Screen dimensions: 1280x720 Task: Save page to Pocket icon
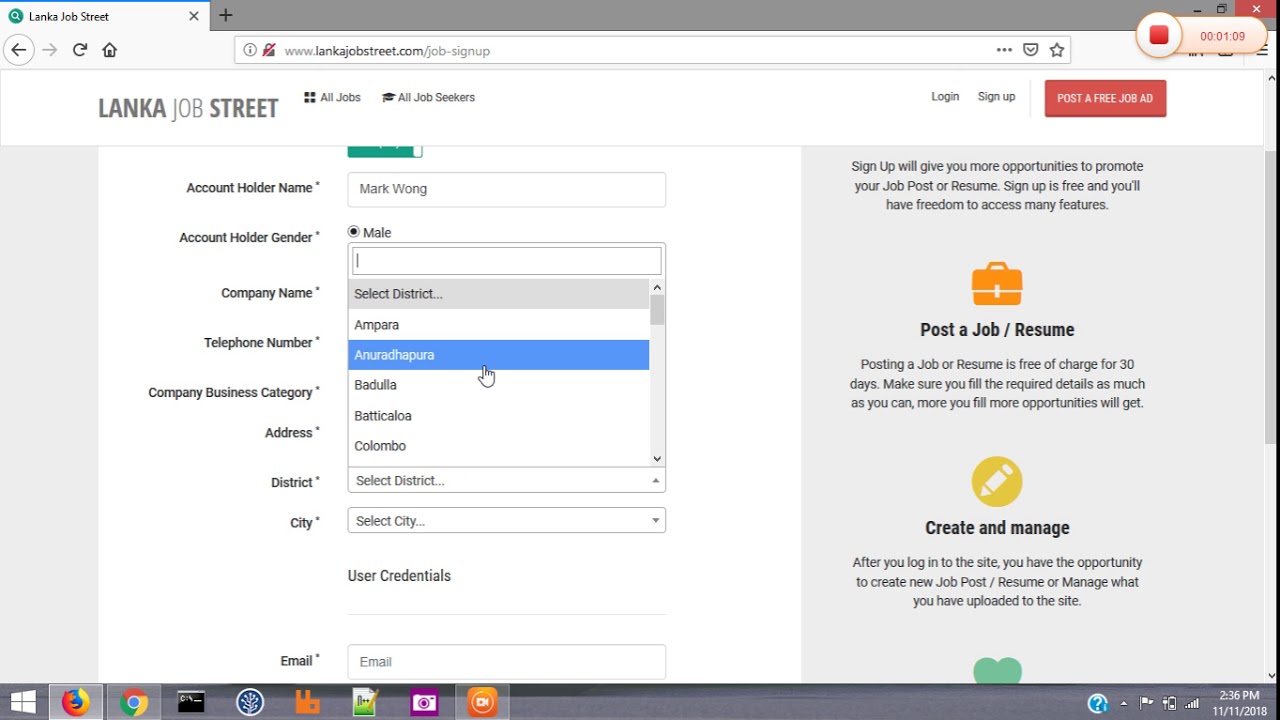[1031, 50]
